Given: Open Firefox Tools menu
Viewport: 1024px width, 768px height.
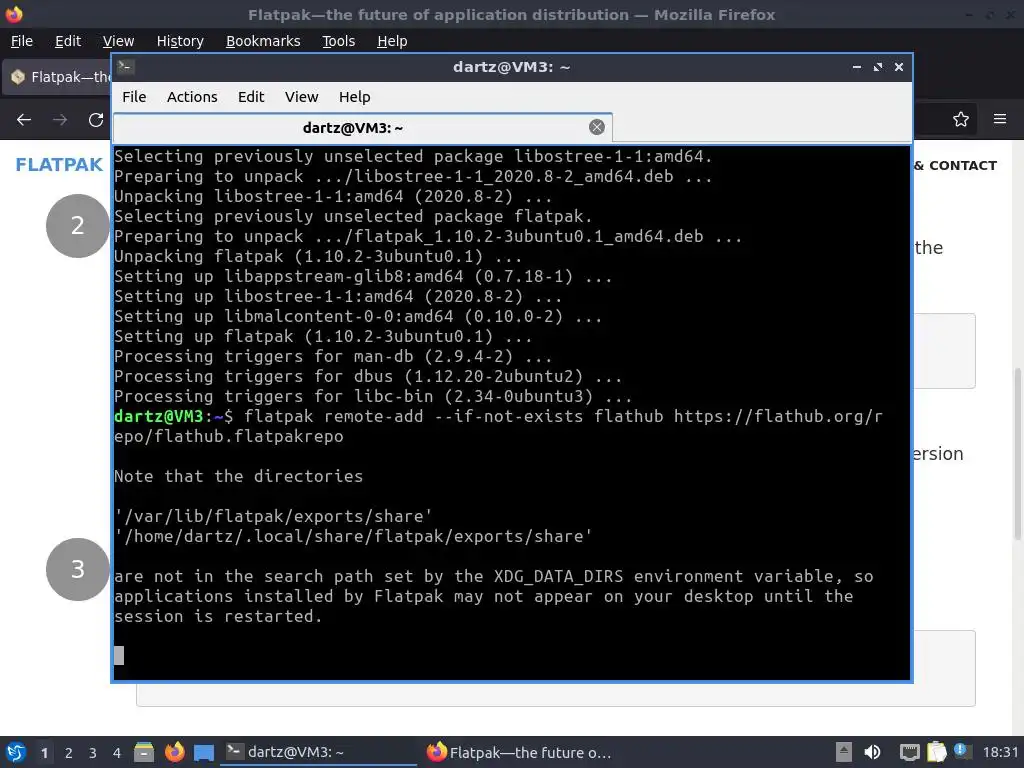Looking at the screenshot, I should click(x=338, y=40).
